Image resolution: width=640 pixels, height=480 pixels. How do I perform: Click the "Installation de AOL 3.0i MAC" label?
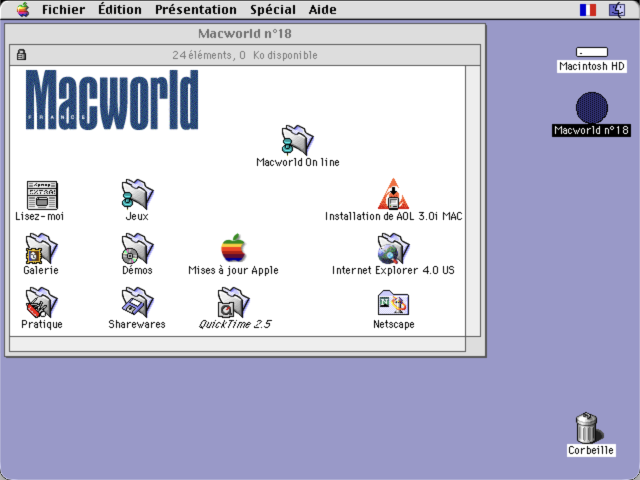(x=393, y=216)
